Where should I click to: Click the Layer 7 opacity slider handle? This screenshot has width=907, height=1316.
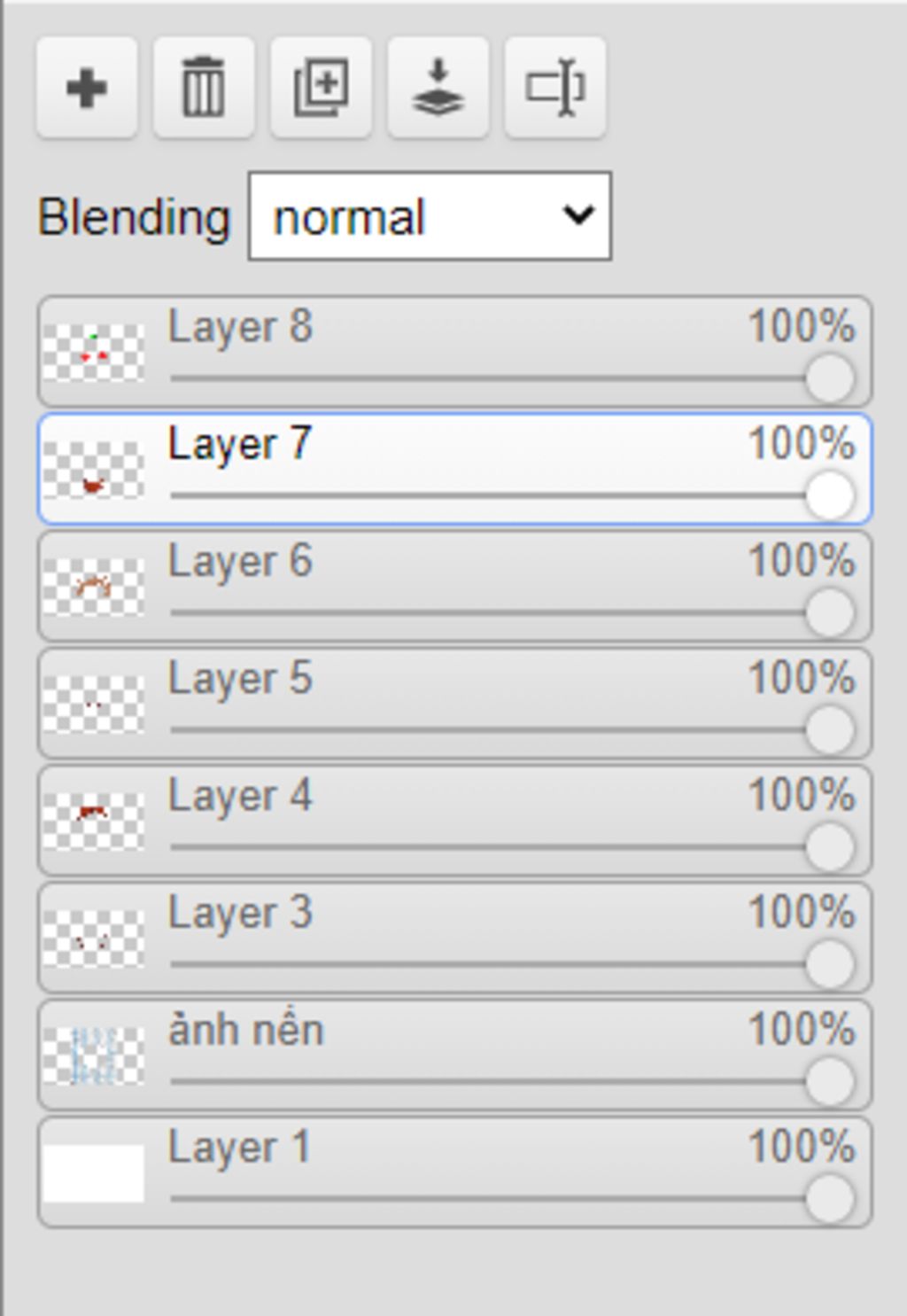tap(830, 495)
